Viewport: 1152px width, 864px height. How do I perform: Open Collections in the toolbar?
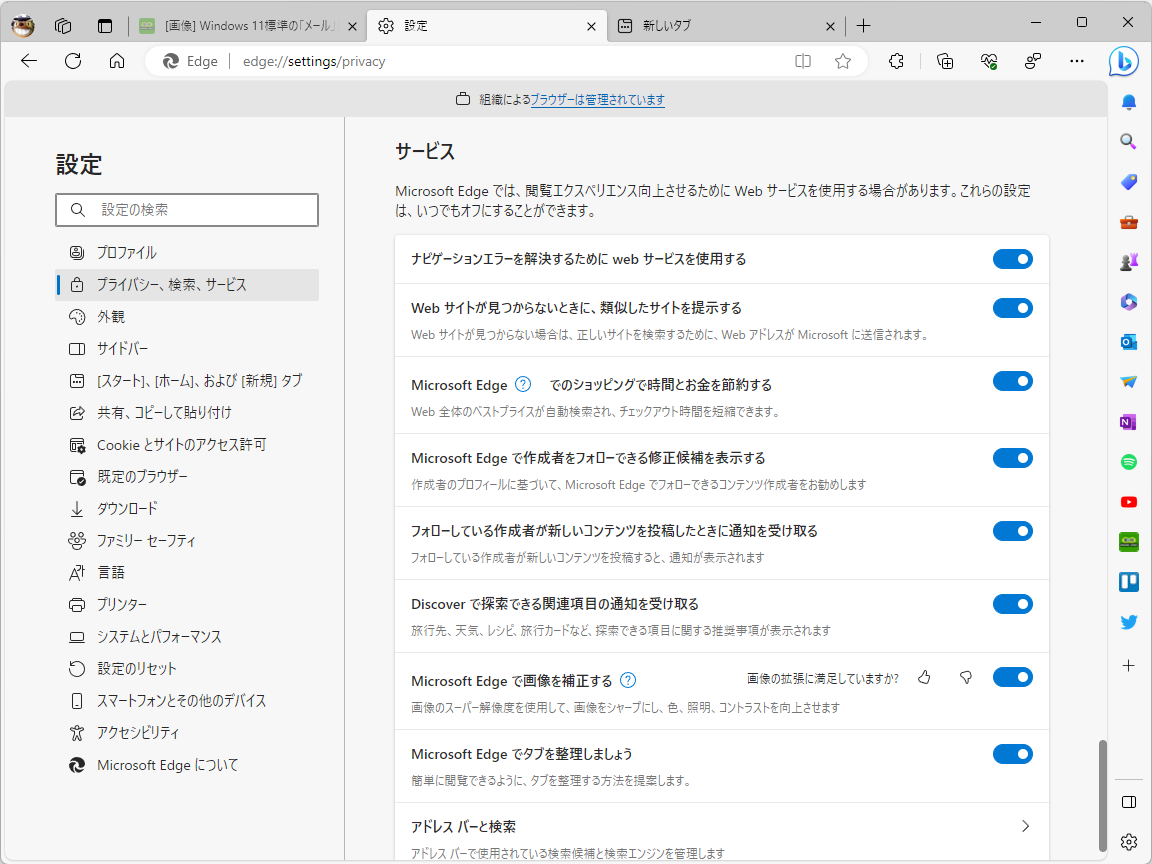(x=944, y=61)
